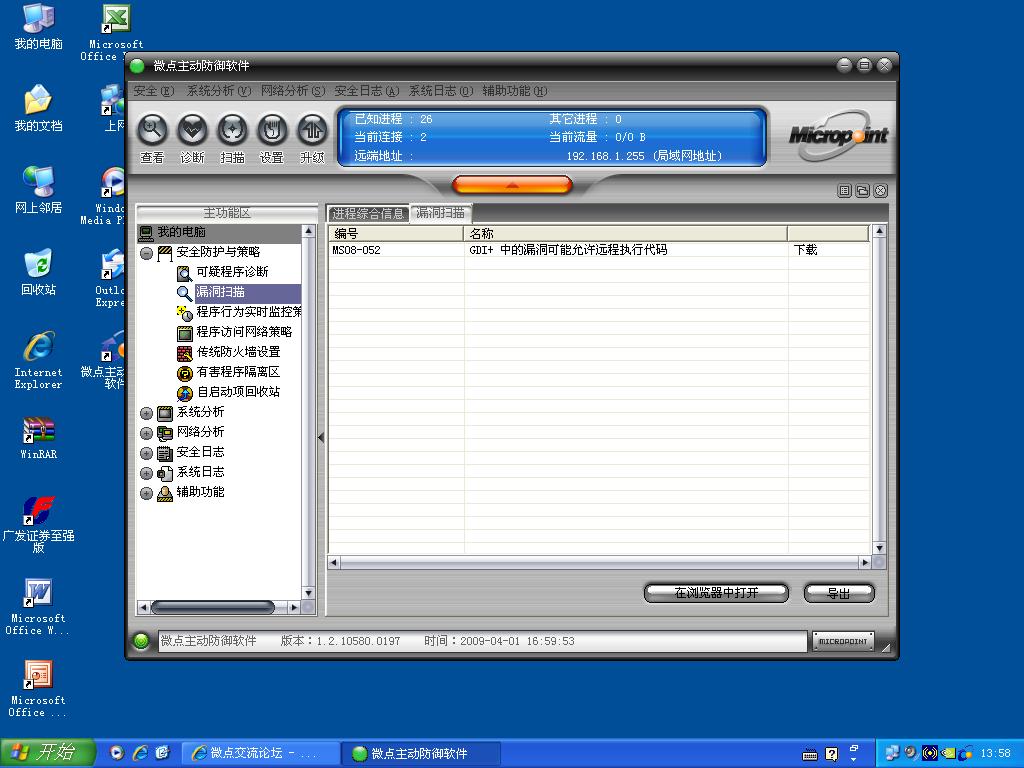The height and width of the screenshot is (768, 1024).
Task: Click the 在浏览器中打开 button
Action: pos(716,593)
